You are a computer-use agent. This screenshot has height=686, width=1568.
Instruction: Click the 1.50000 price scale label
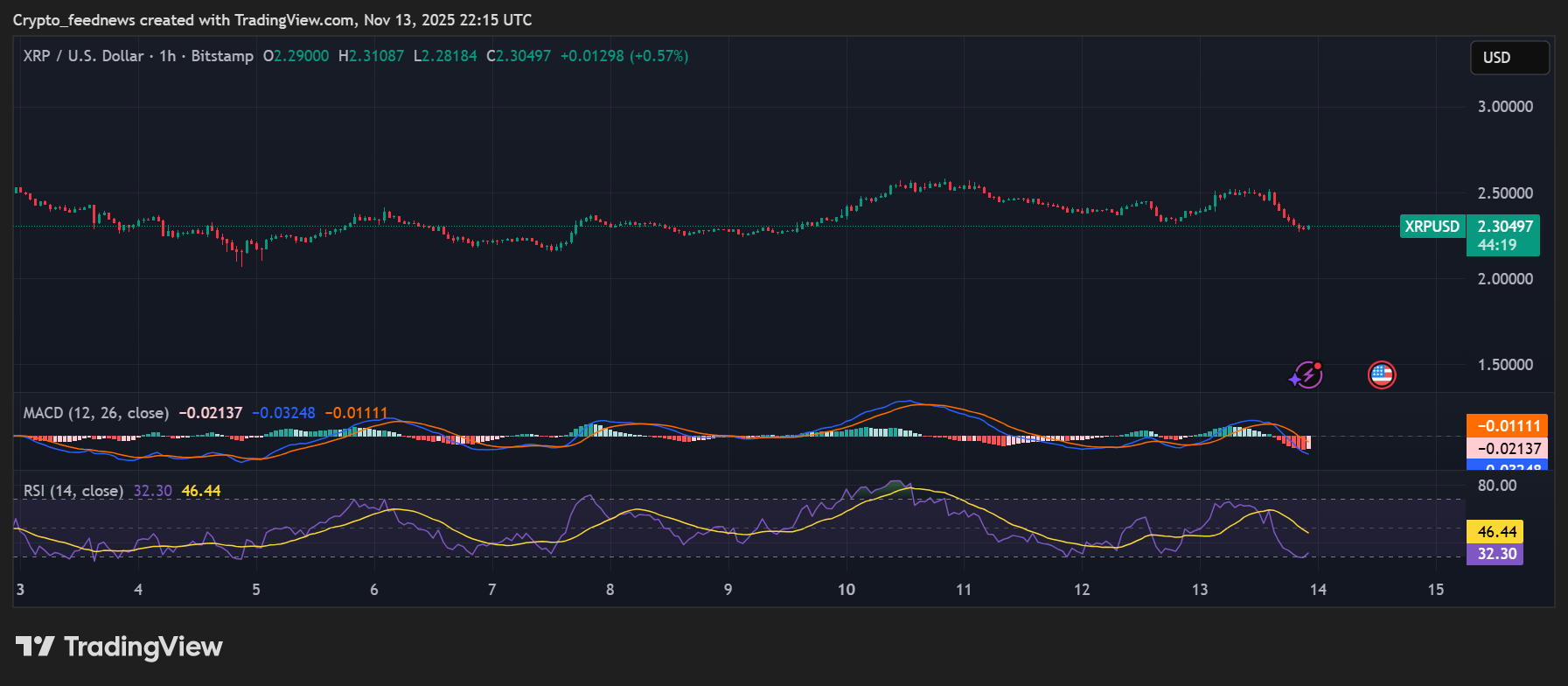(x=1505, y=365)
